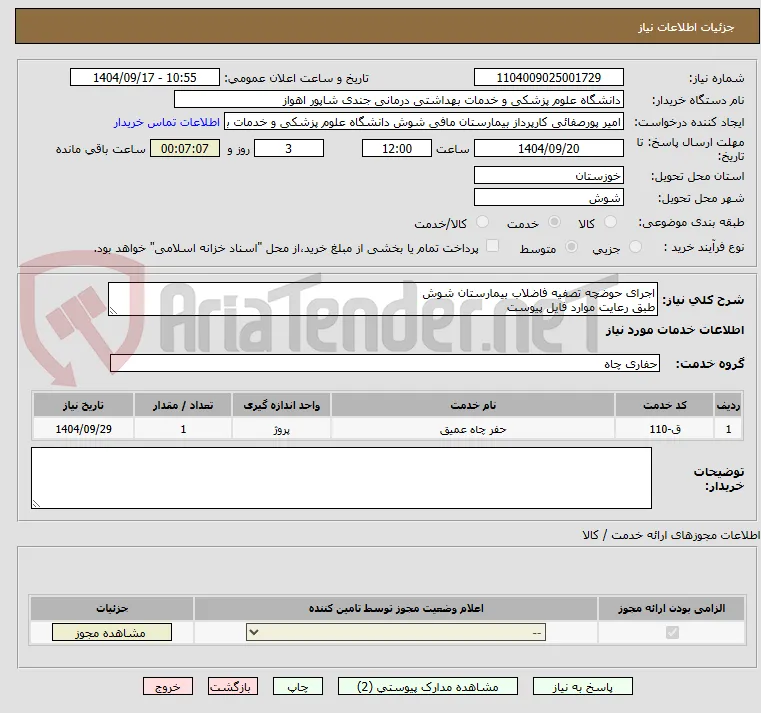Click the service code cell ق-110

click(664, 429)
